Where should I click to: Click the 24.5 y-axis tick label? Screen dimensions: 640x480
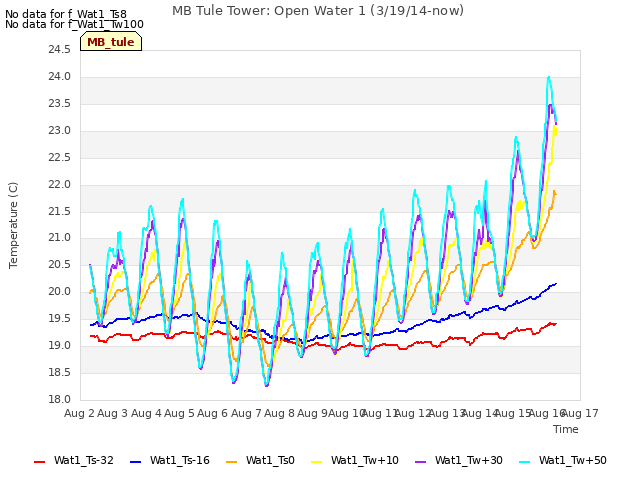tap(60, 50)
